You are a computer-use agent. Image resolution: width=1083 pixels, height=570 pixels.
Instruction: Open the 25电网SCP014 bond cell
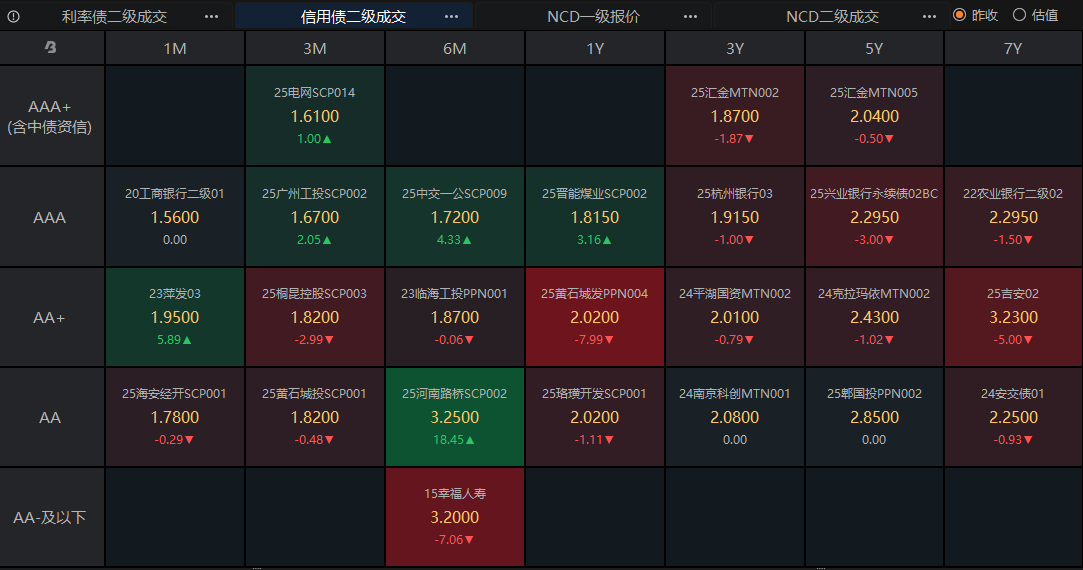coord(315,116)
